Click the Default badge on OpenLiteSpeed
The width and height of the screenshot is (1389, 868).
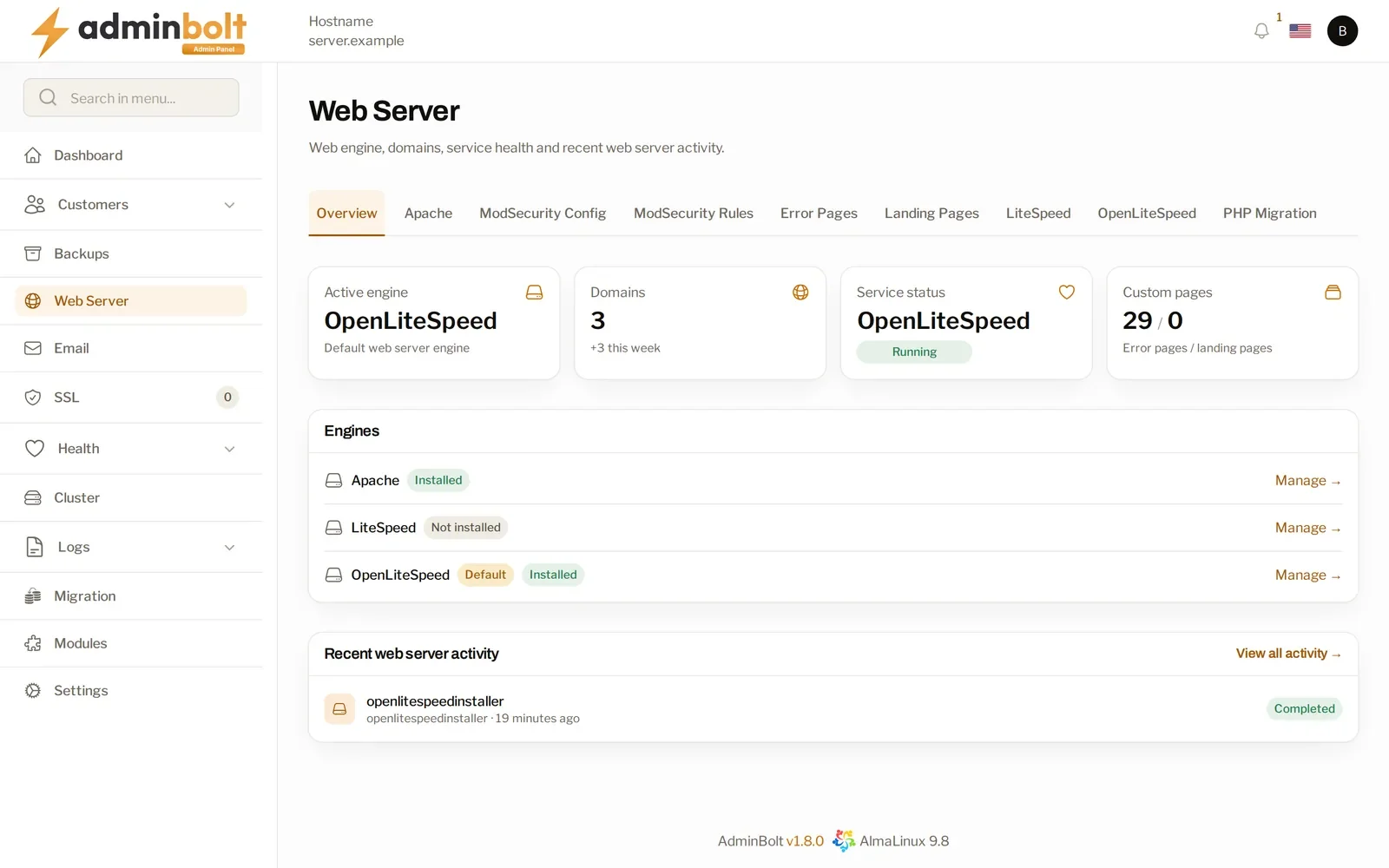(485, 575)
